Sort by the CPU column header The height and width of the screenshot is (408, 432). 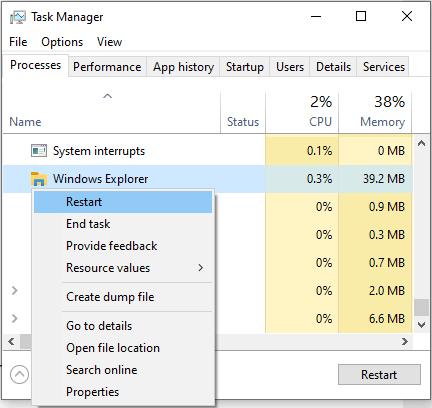click(302, 112)
